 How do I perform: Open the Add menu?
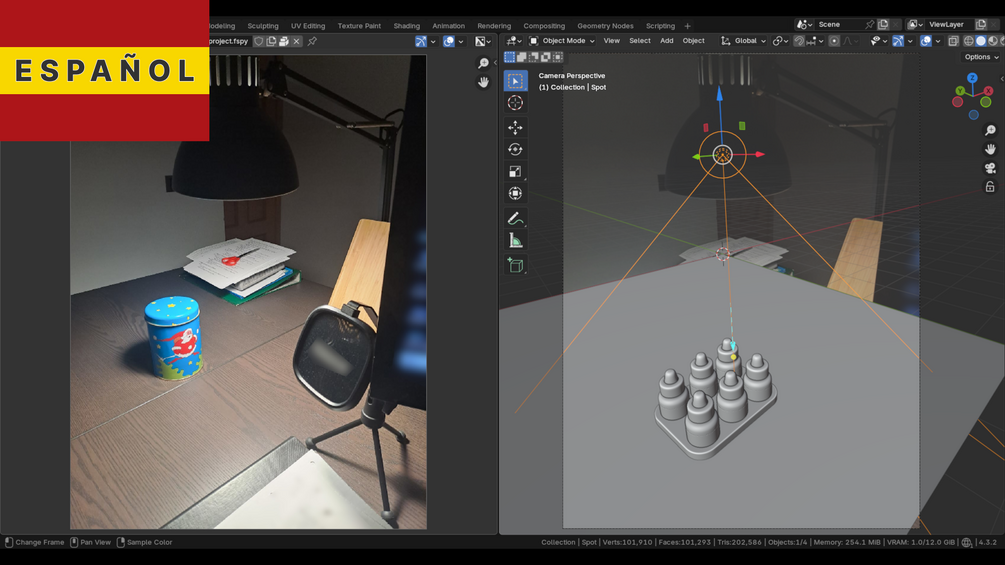coord(667,41)
